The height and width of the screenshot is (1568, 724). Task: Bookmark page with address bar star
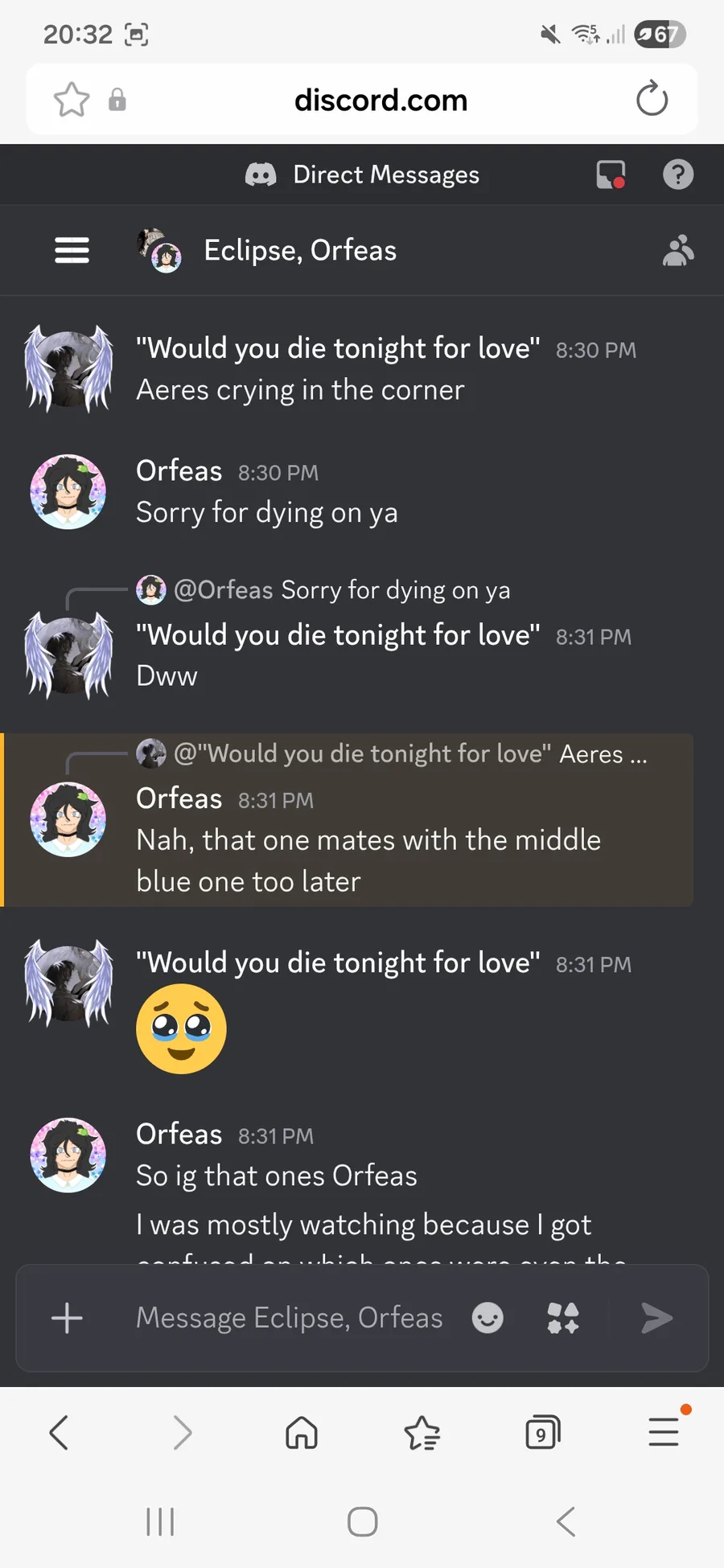(x=72, y=100)
